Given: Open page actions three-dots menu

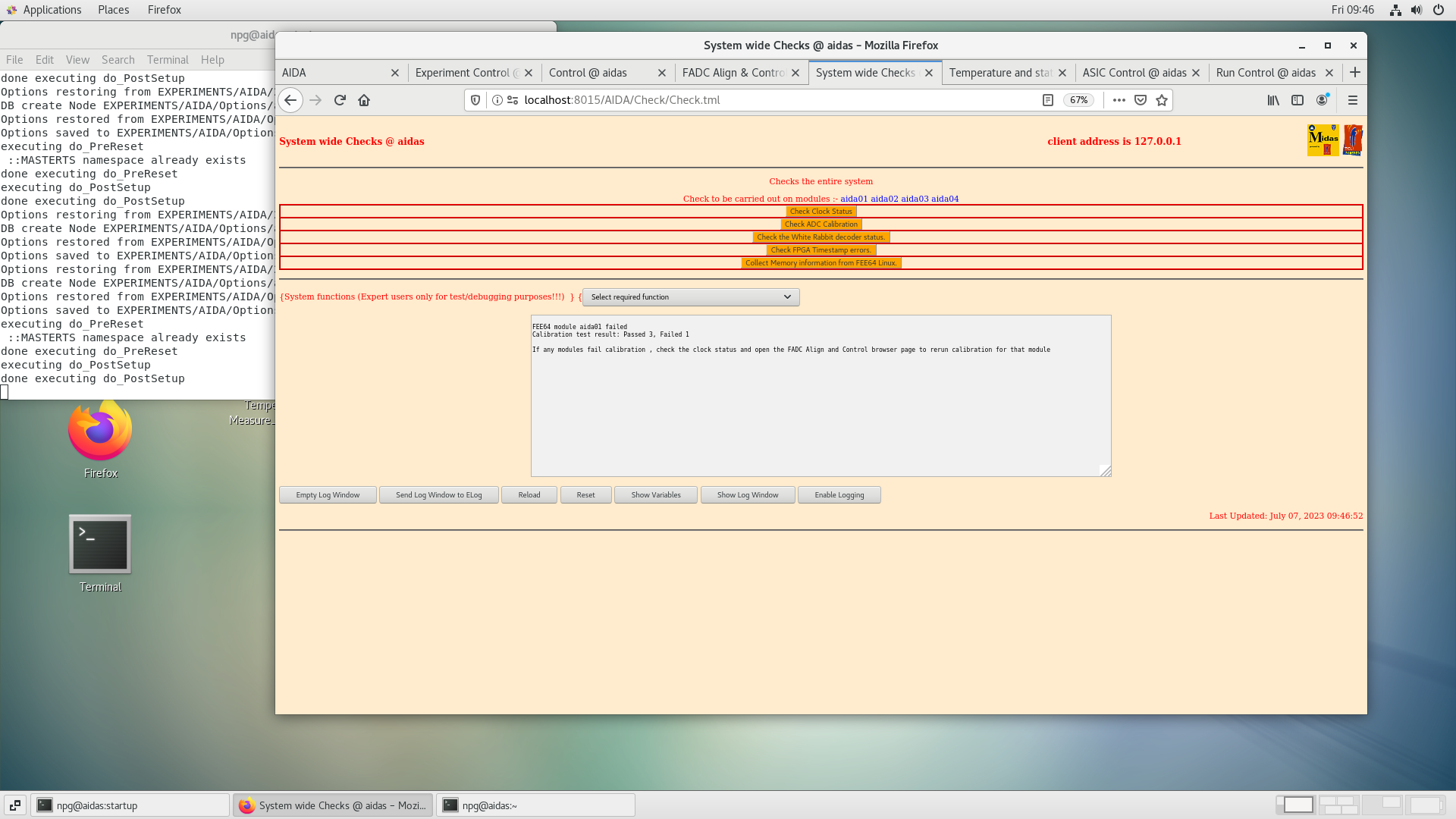Looking at the screenshot, I should pyautogui.click(x=1119, y=100).
